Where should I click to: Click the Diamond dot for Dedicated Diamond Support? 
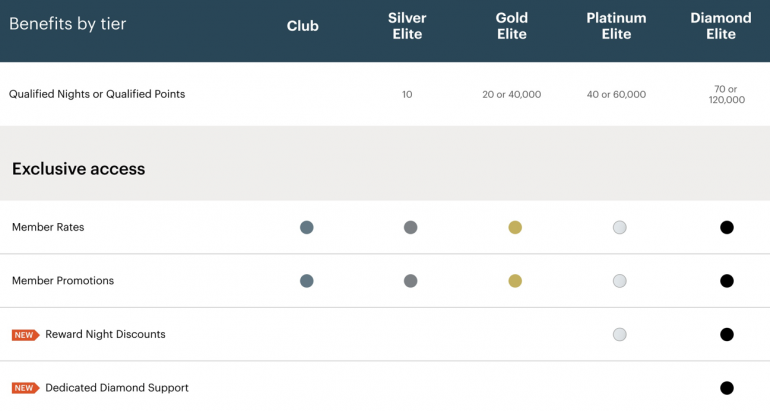(x=727, y=388)
